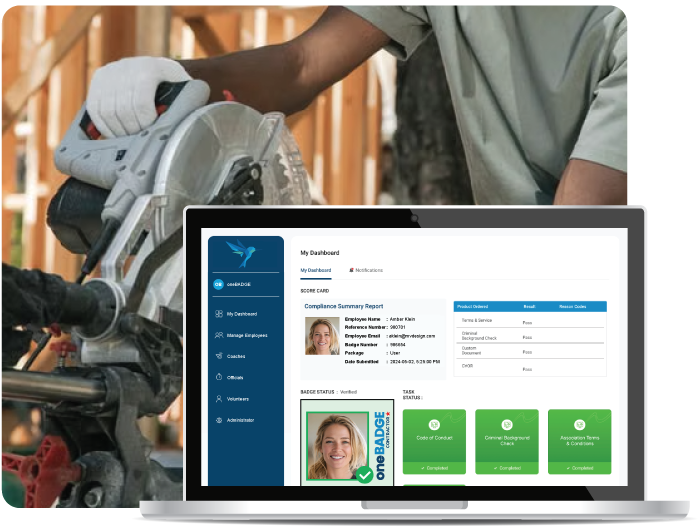Click the employee photo in compliance report
The height and width of the screenshot is (530, 700).
click(322, 336)
